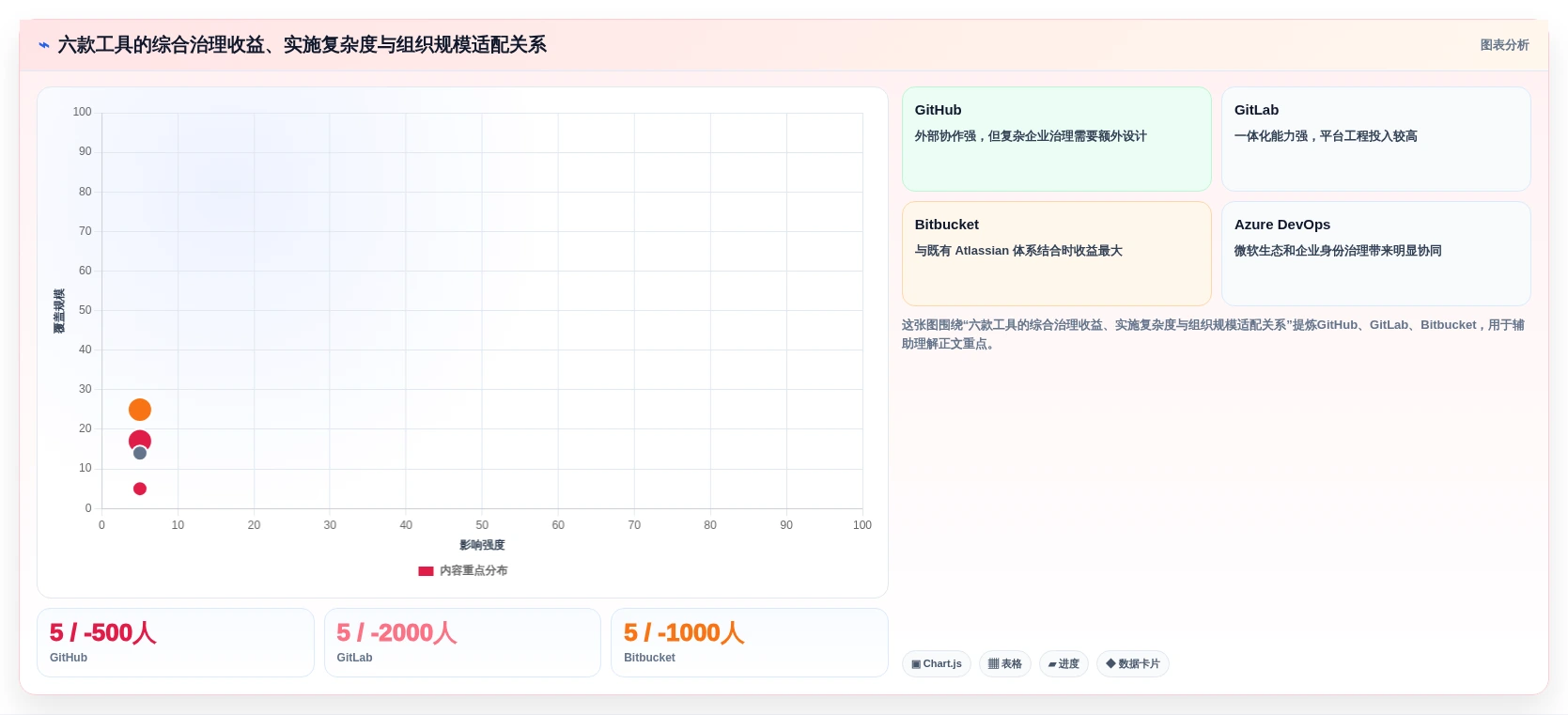Open the GitHub summary card
The image size is (1568, 715).
coord(1057,139)
